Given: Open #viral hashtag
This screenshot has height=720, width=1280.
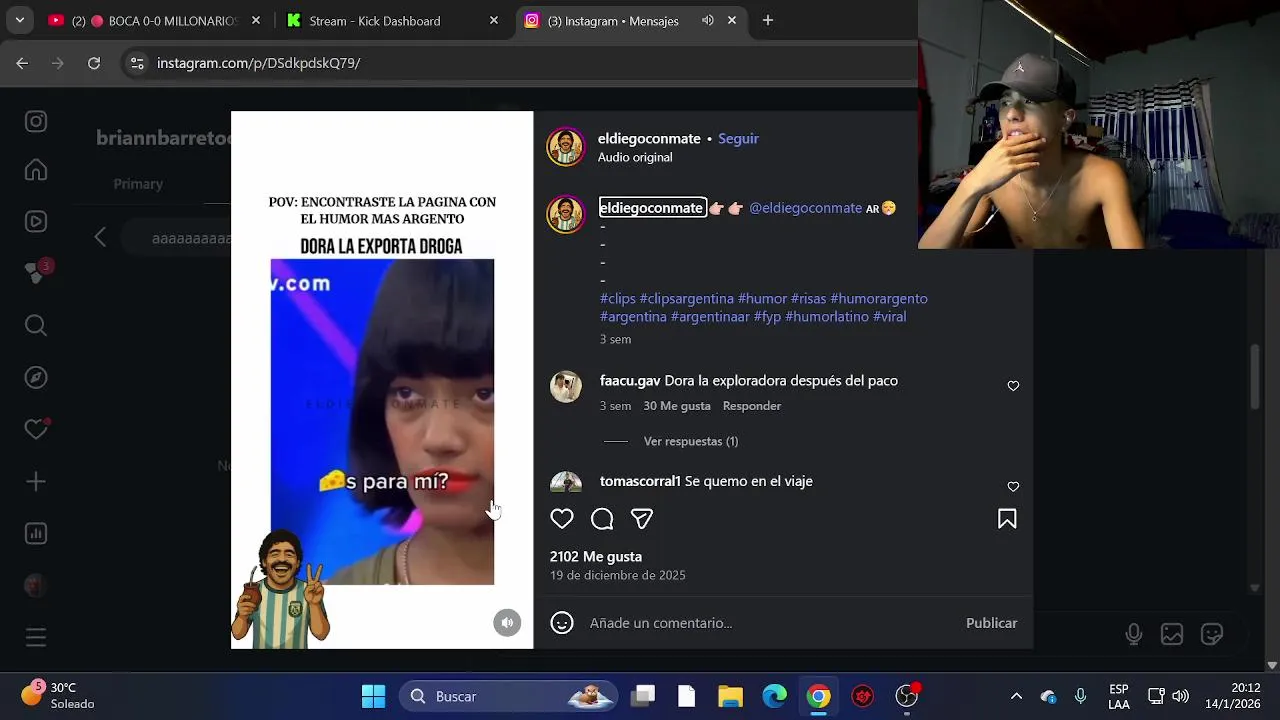Looking at the screenshot, I should (x=889, y=316).
